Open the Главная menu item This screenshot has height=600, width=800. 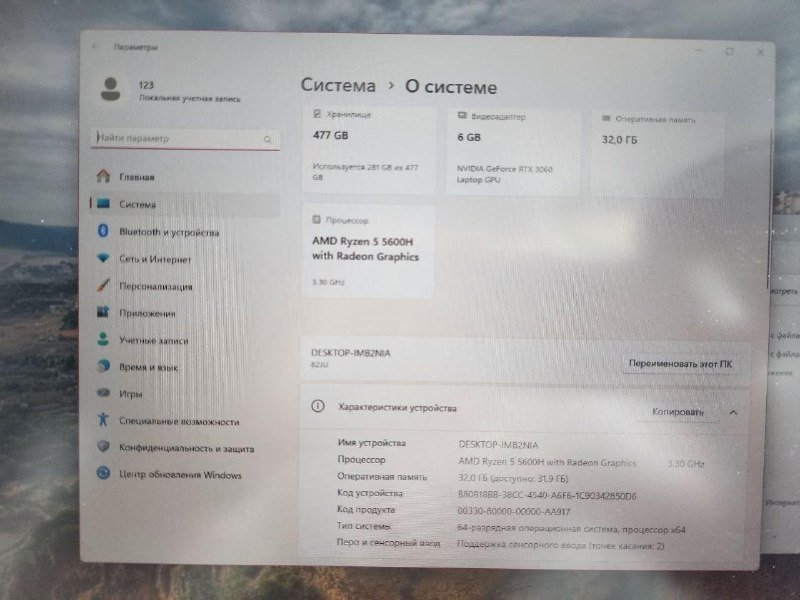[185, 177]
